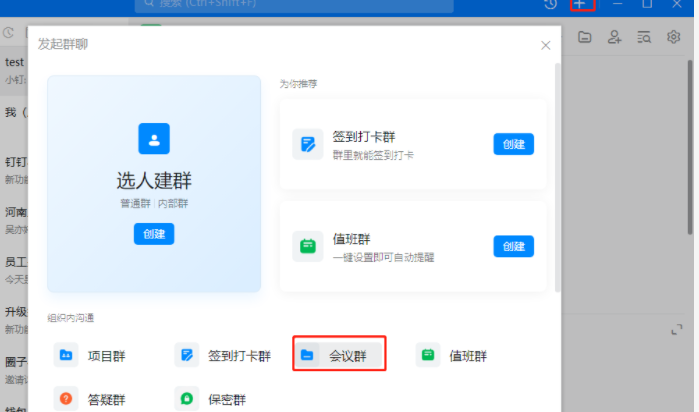Viewport: 699px width, 412px height.
Task: Click the 选人建群 person icon
Action: tap(154, 139)
